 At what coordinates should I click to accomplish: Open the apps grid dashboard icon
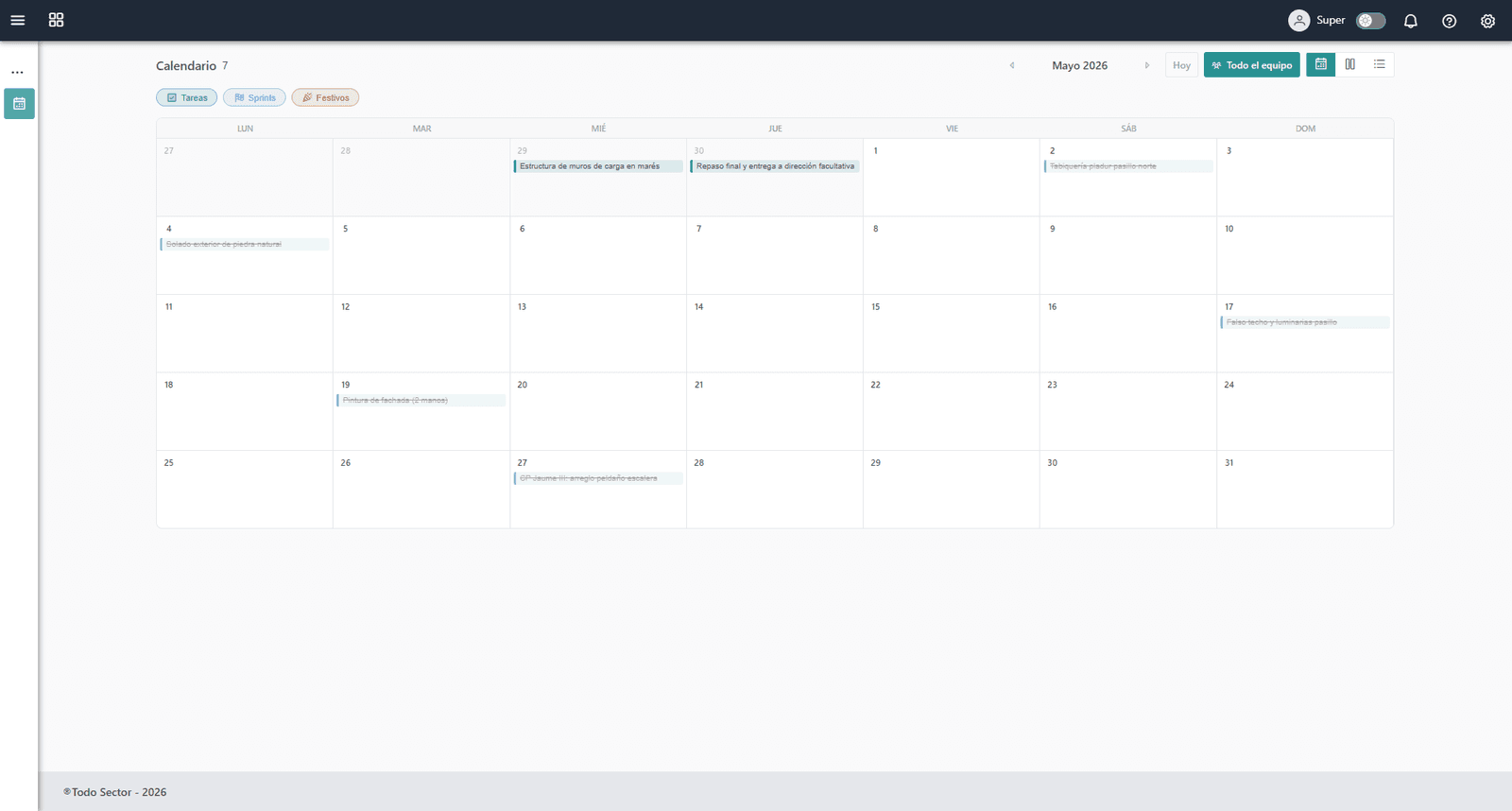pyautogui.click(x=56, y=20)
